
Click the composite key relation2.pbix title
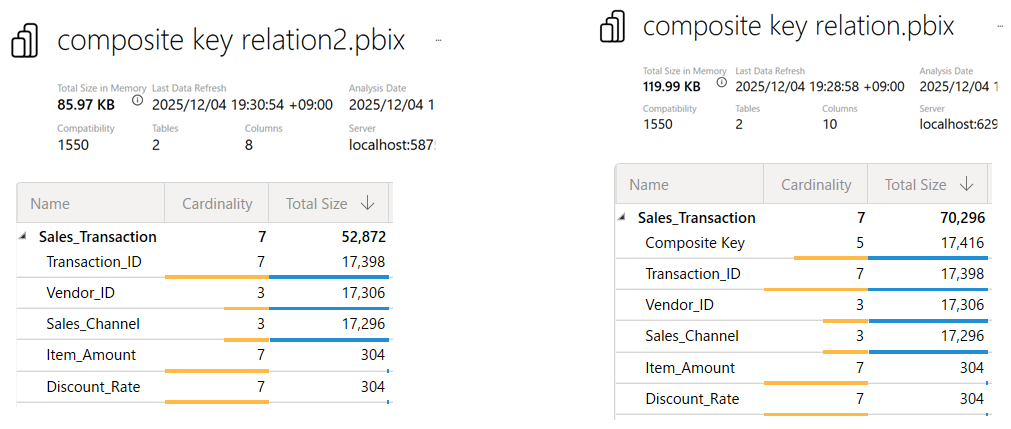tap(231, 41)
